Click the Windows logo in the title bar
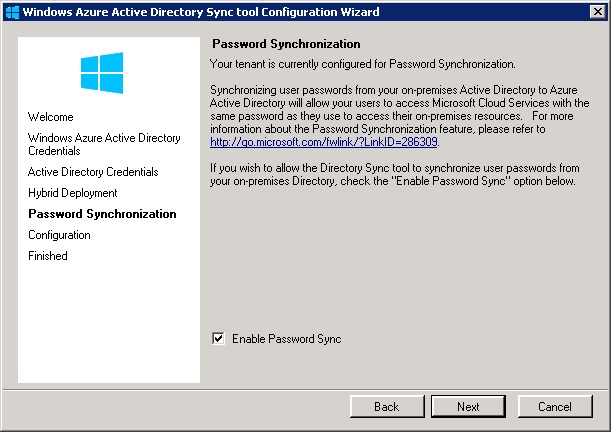Viewport: 613px width, 434px height. point(13,12)
